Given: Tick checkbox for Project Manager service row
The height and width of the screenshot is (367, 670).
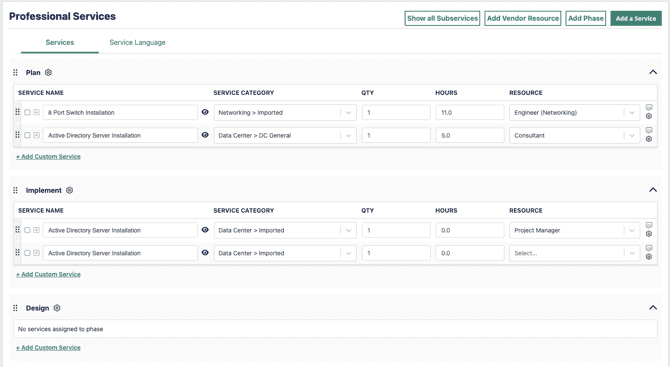Looking at the screenshot, I should (x=27, y=230).
